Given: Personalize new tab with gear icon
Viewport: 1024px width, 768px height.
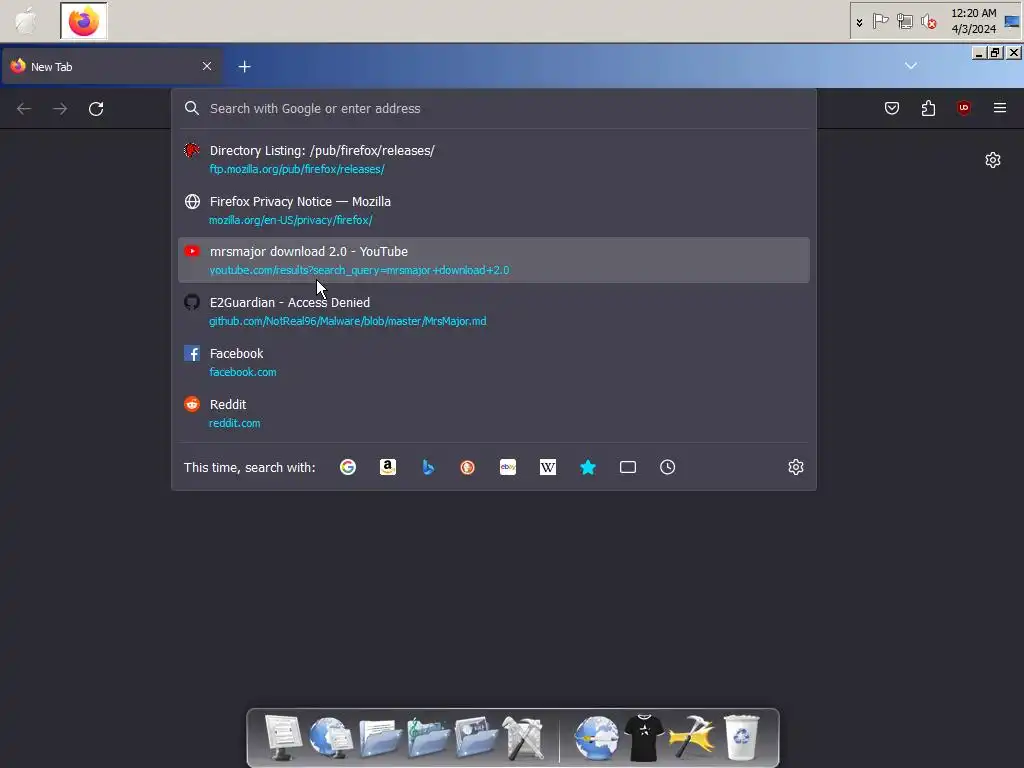Looking at the screenshot, I should (x=993, y=160).
